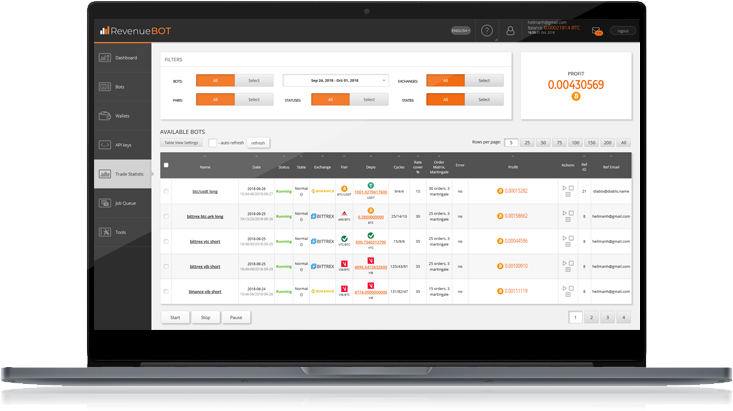733x411 pixels.
Task: Open the help question mark icon
Action: pos(487,31)
